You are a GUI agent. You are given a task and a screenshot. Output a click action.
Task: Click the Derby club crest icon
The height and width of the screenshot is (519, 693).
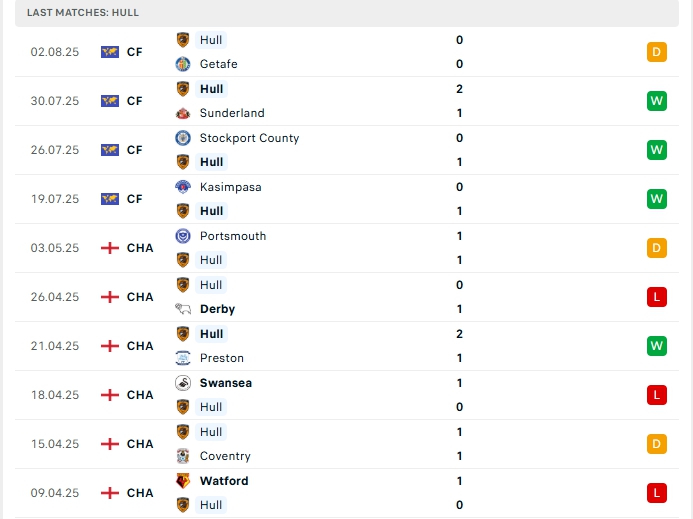point(183,309)
